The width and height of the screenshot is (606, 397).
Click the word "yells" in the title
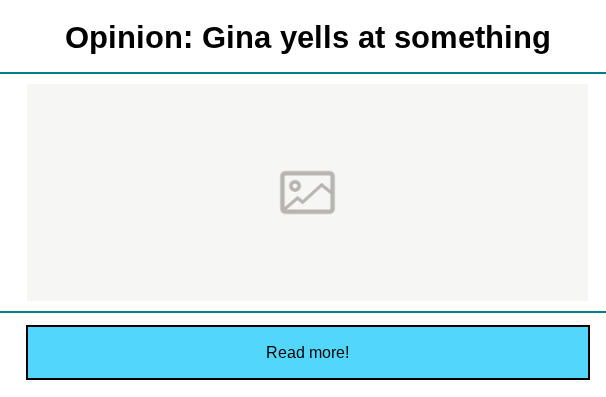pyautogui.click(x=315, y=38)
